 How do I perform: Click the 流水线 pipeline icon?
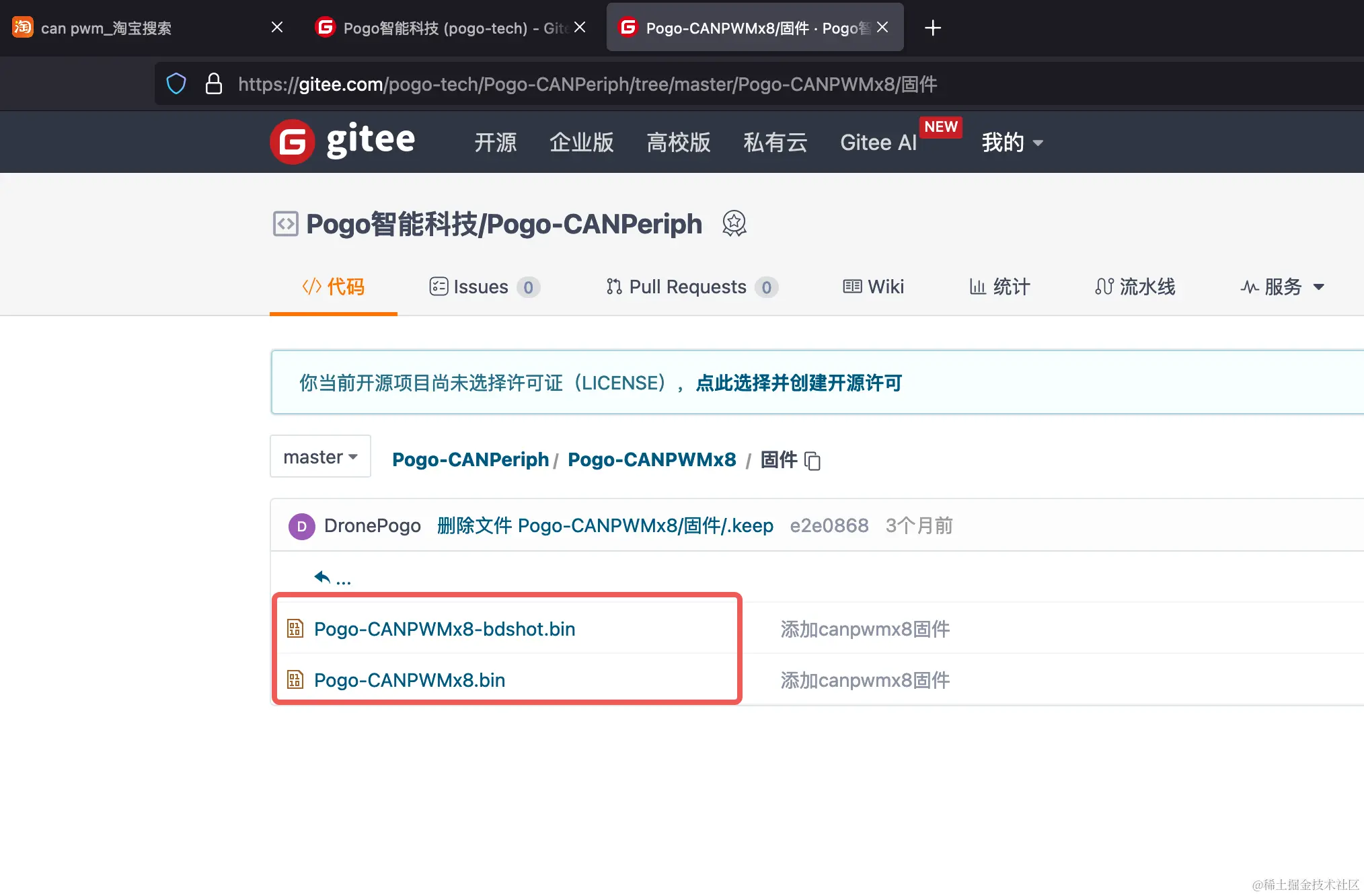[1104, 287]
